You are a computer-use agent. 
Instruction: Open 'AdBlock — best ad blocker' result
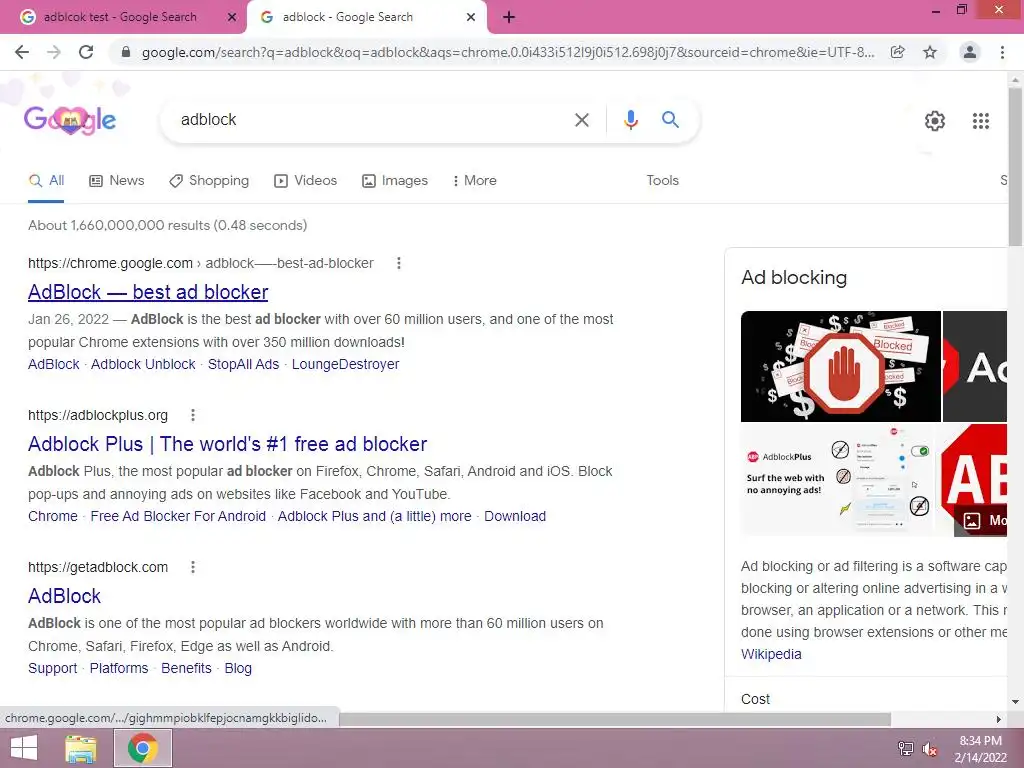pos(148,292)
